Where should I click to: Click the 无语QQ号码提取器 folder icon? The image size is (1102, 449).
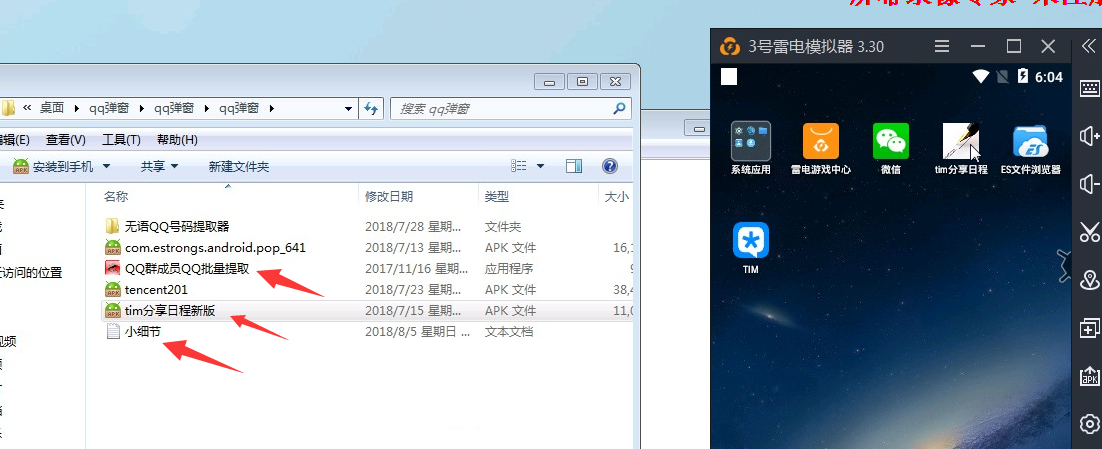(x=112, y=226)
